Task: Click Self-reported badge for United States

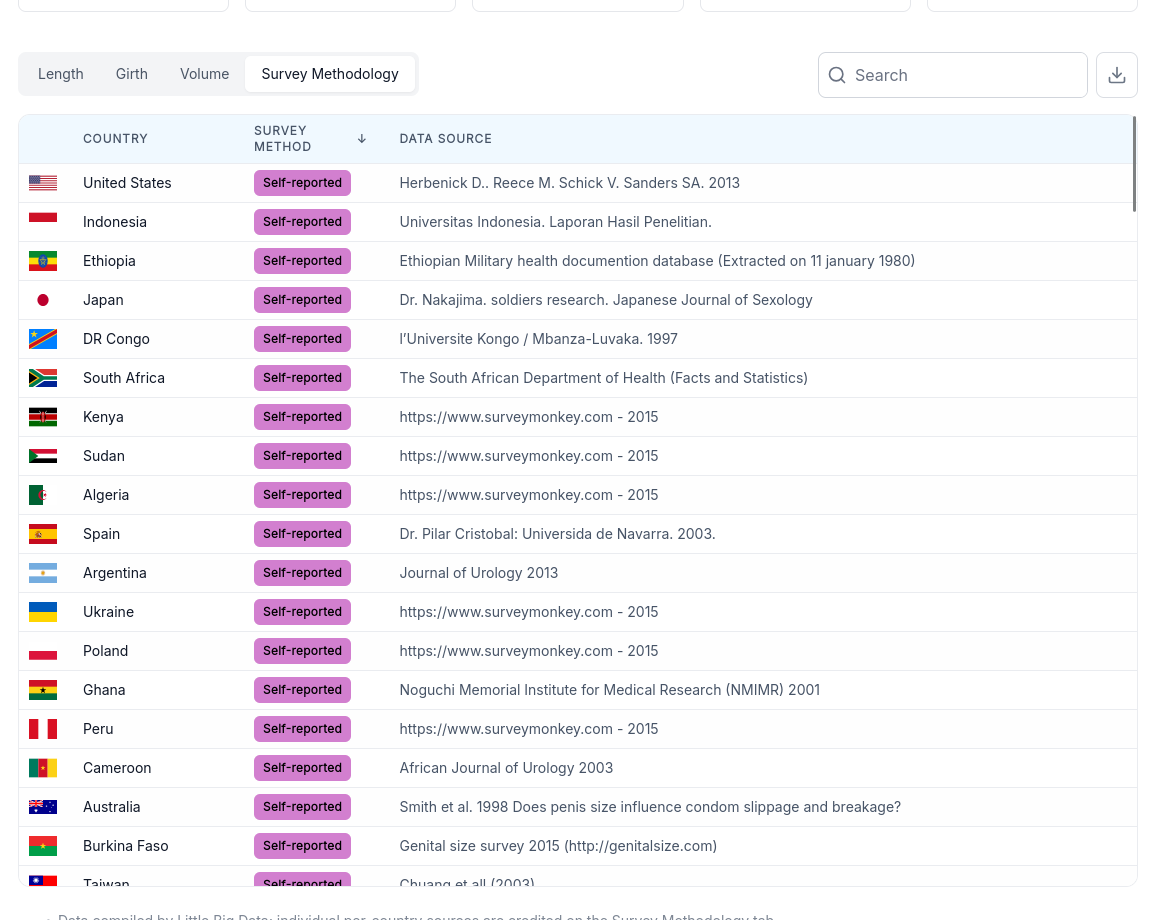Action: click(x=302, y=183)
